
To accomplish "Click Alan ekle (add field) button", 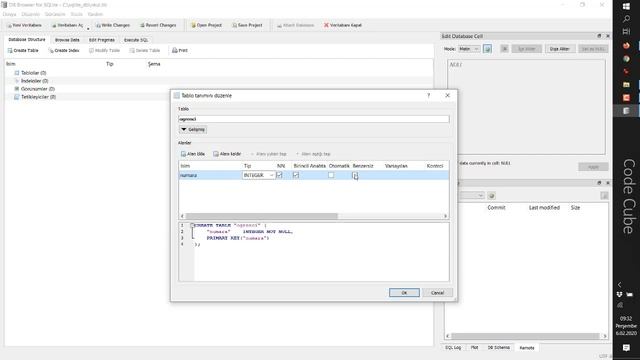I will click(x=193, y=154).
